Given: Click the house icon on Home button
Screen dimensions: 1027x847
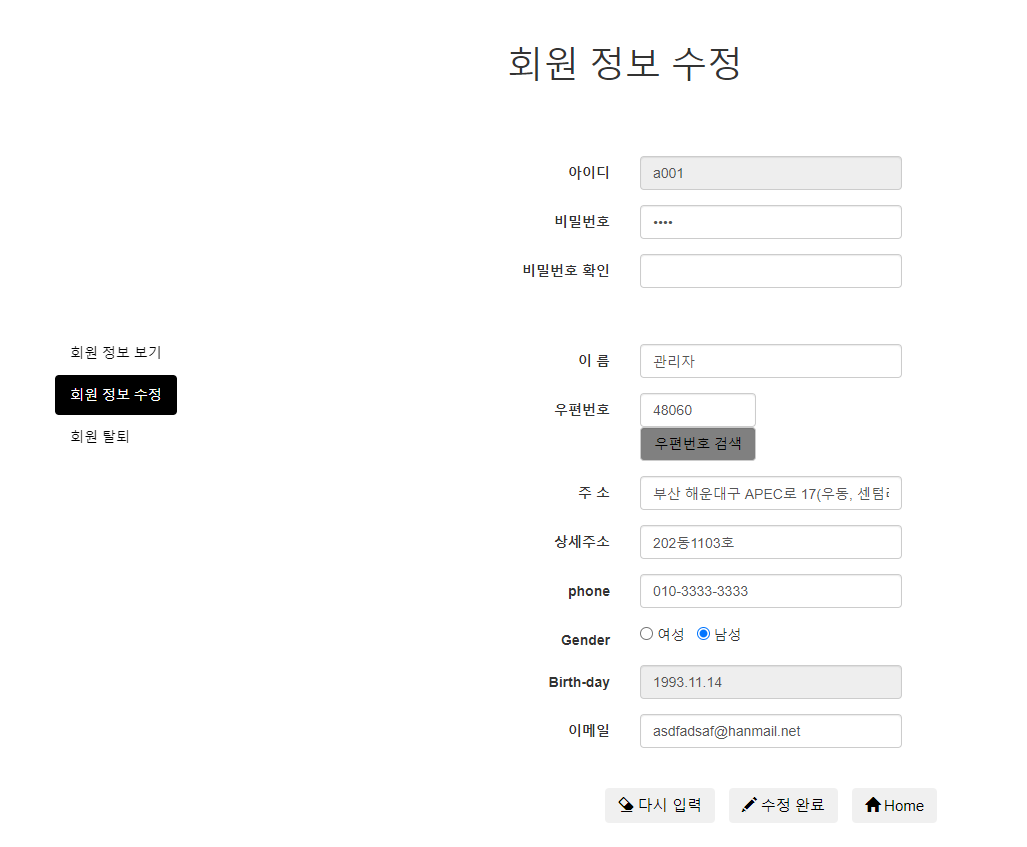Looking at the screenshot, I should [x=875, y=805].
